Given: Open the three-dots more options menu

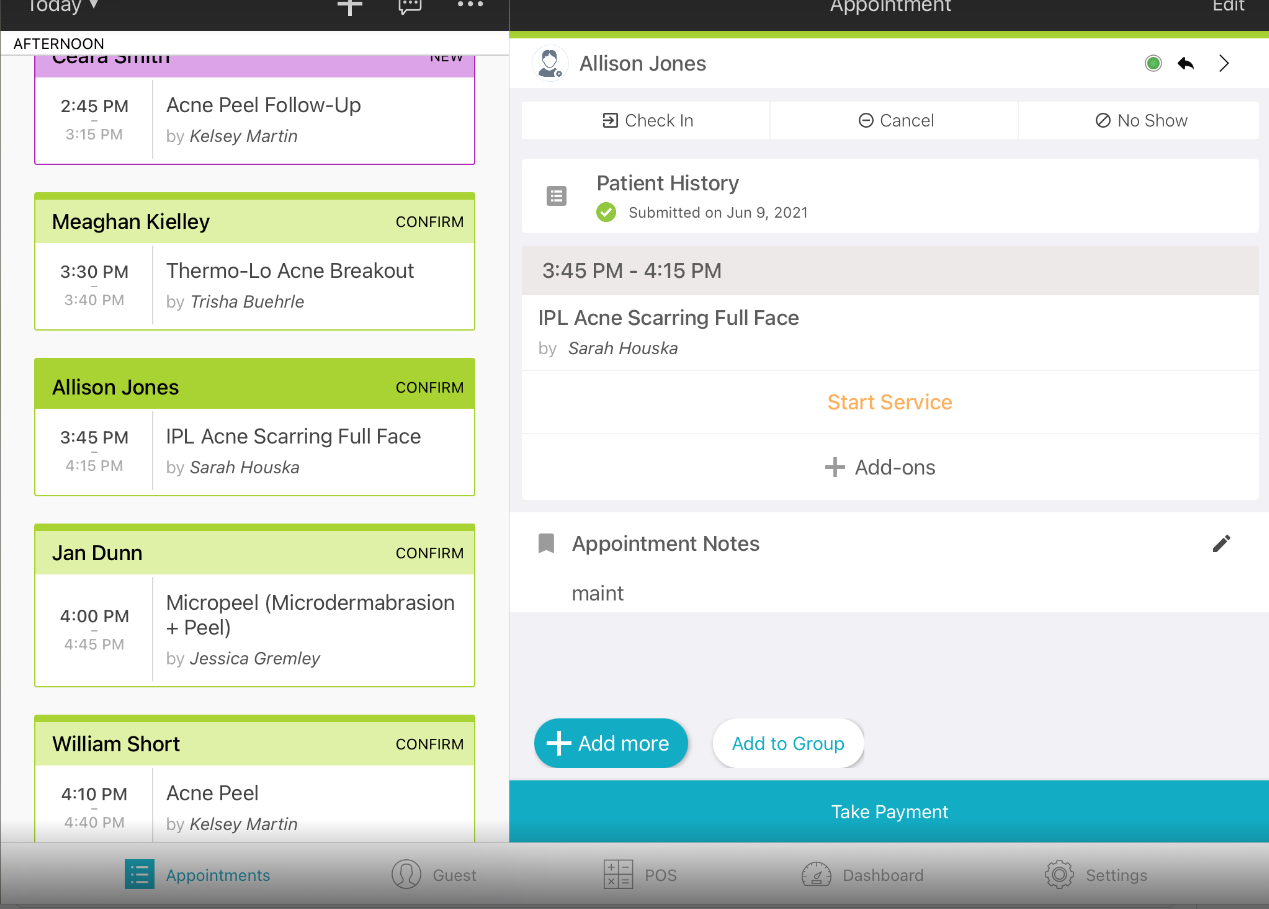Looking at the screenshot, I should (470, 6).
